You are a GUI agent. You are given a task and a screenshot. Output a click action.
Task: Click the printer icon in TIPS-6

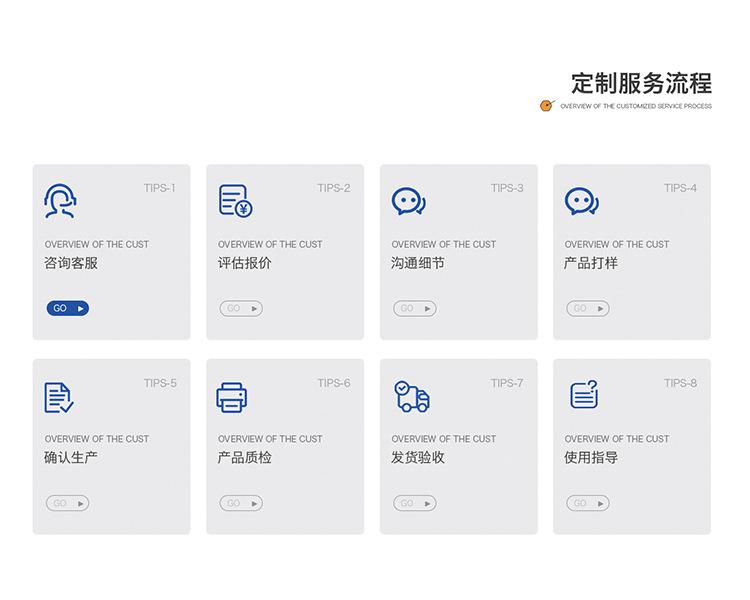click(x=232, y=397)
